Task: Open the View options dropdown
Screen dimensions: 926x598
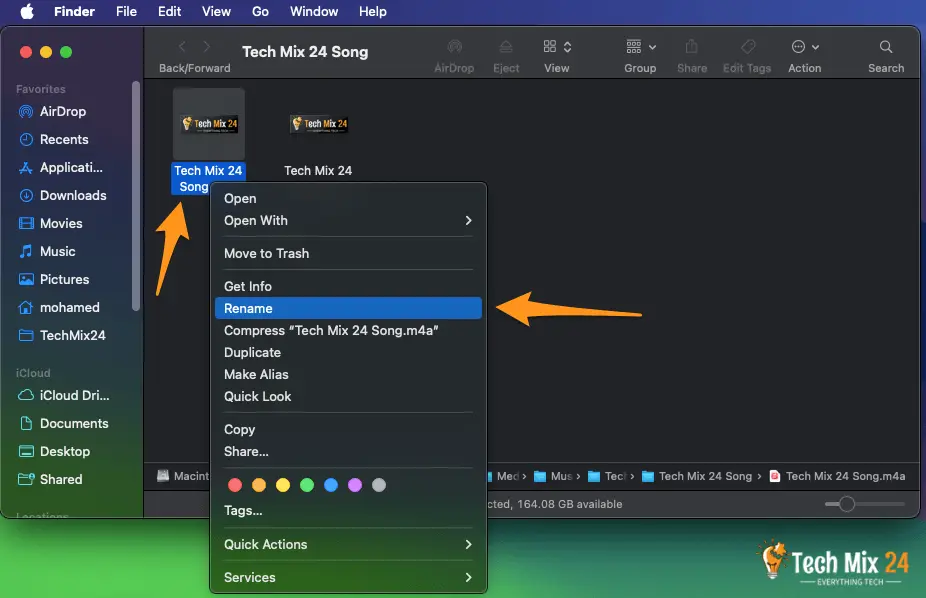Action: (x=557, y=47)
